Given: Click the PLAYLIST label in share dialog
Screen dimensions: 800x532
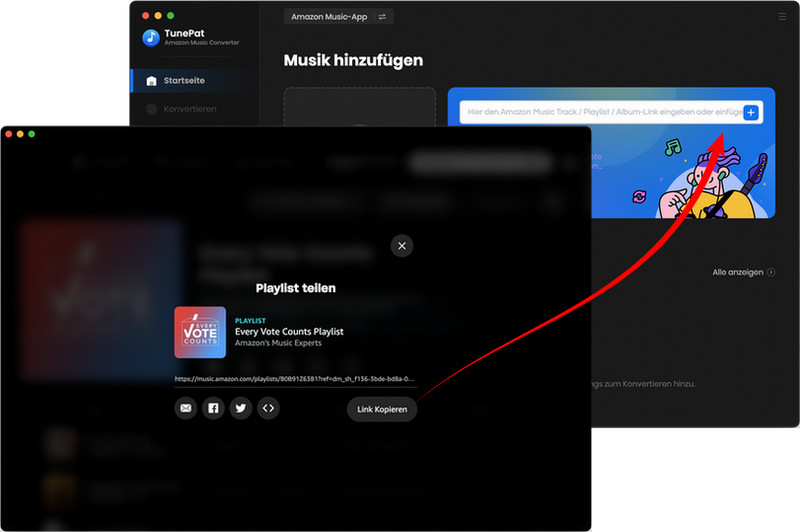Looking at the screenshot, I should (x=250, y=321).
